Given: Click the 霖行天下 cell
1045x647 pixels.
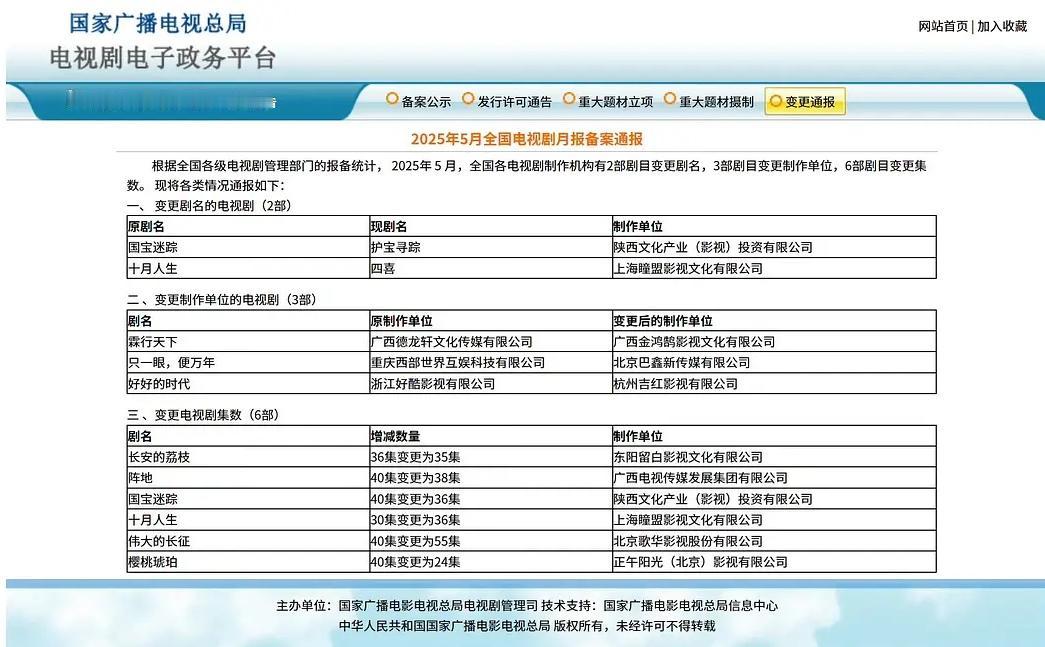Looking at the screenshot, I should 248,342.
